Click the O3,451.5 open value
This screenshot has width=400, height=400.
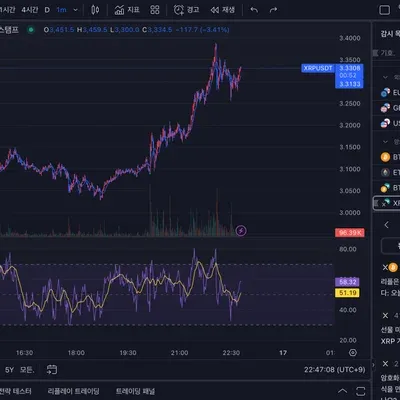click(x=59, y=30)
